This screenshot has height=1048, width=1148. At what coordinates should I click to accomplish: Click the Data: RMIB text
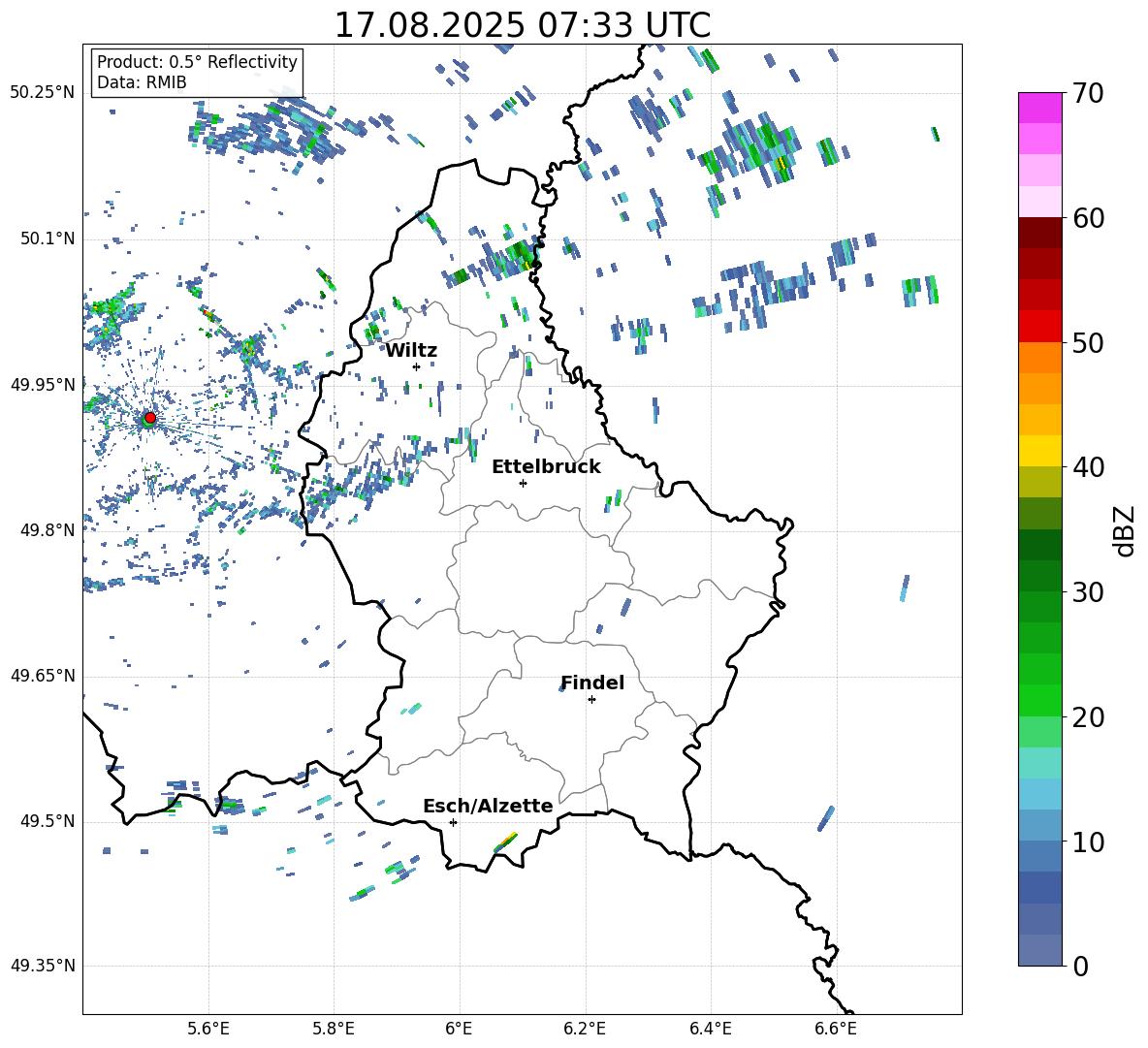(142, 82)
